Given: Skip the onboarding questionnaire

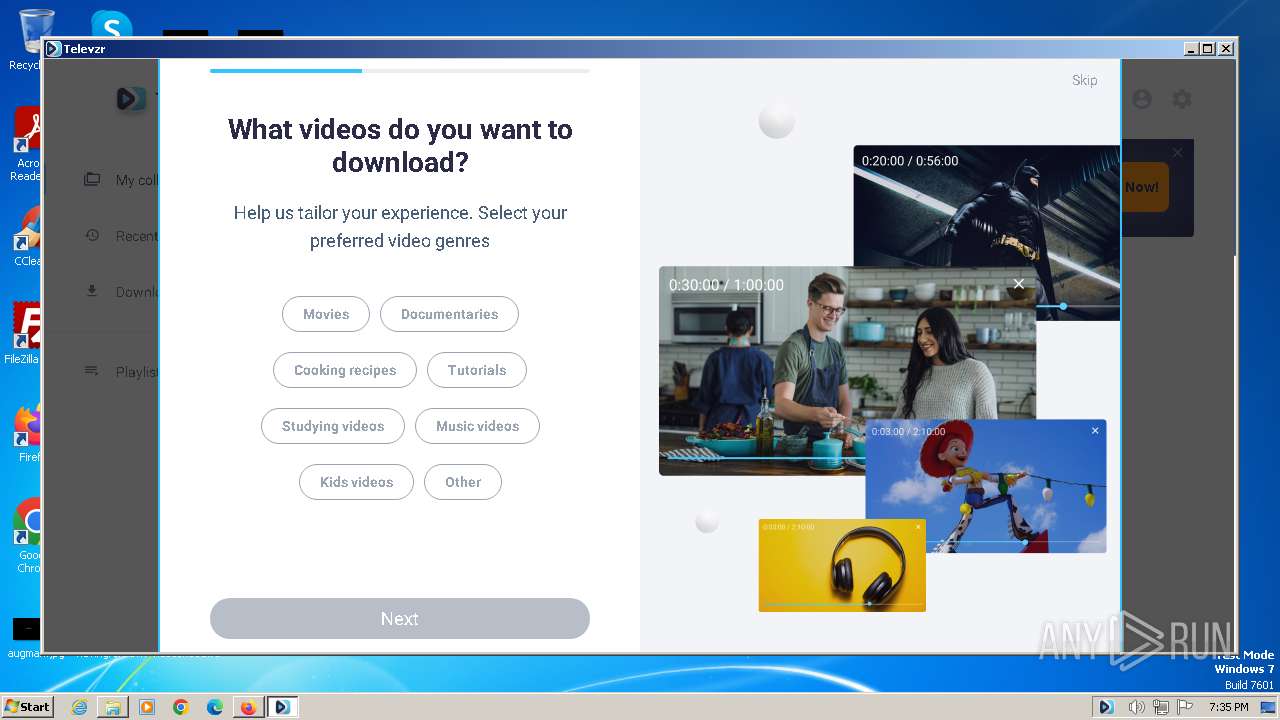Looking at the screenshot, I should click(x=1084, y=80).
